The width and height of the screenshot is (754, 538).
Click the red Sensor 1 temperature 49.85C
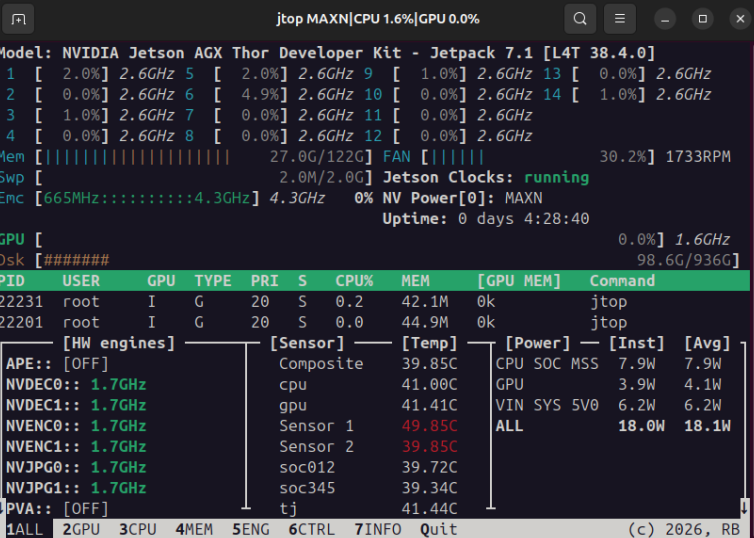coord(429,425)
